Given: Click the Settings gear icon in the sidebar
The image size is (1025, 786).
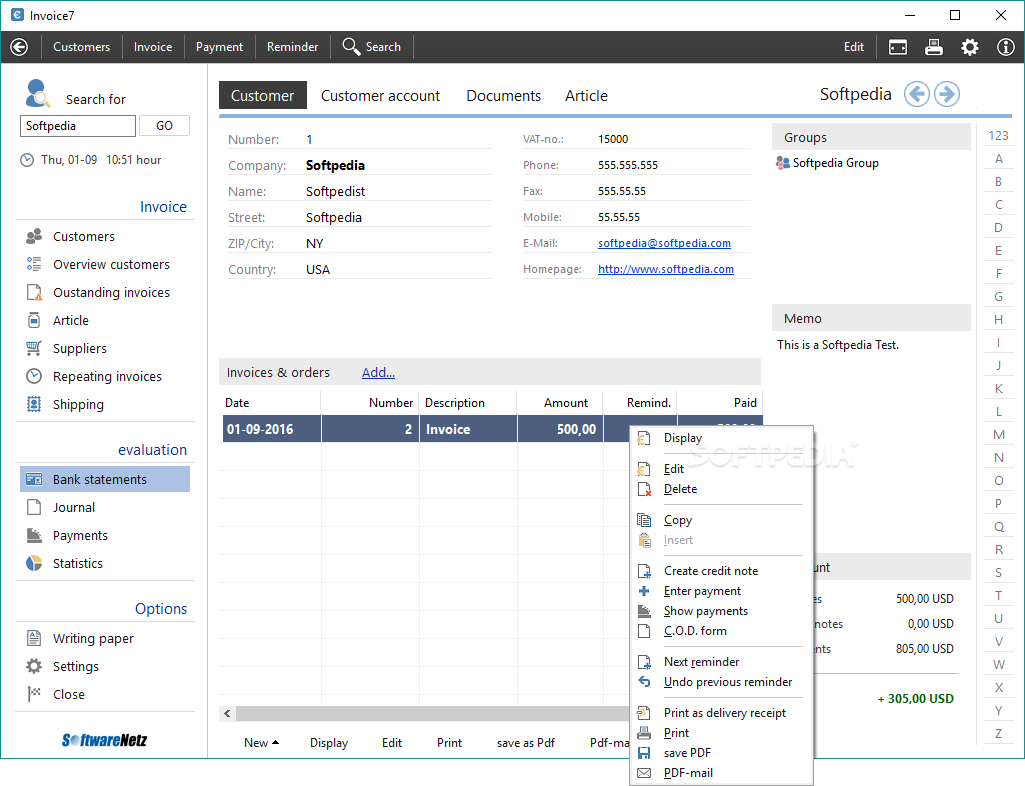Looking at the screenshot, I should tap(34, 666).
